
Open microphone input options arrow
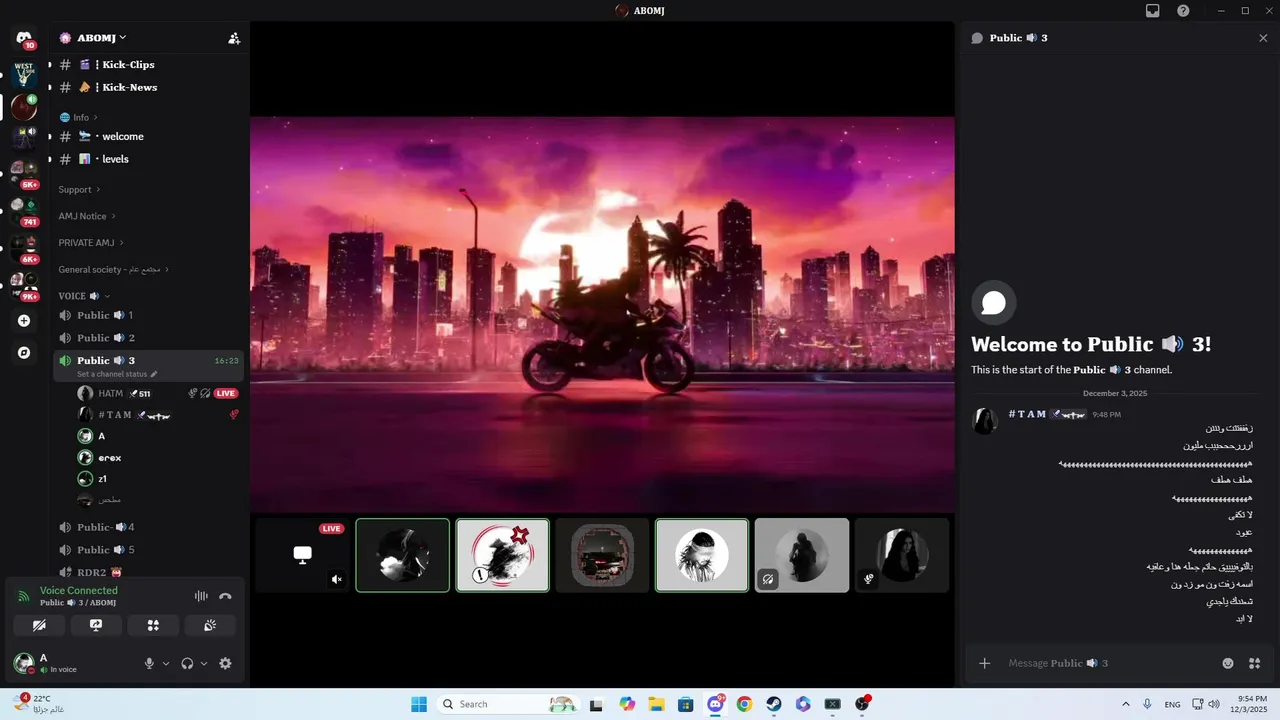pos(166,663)
